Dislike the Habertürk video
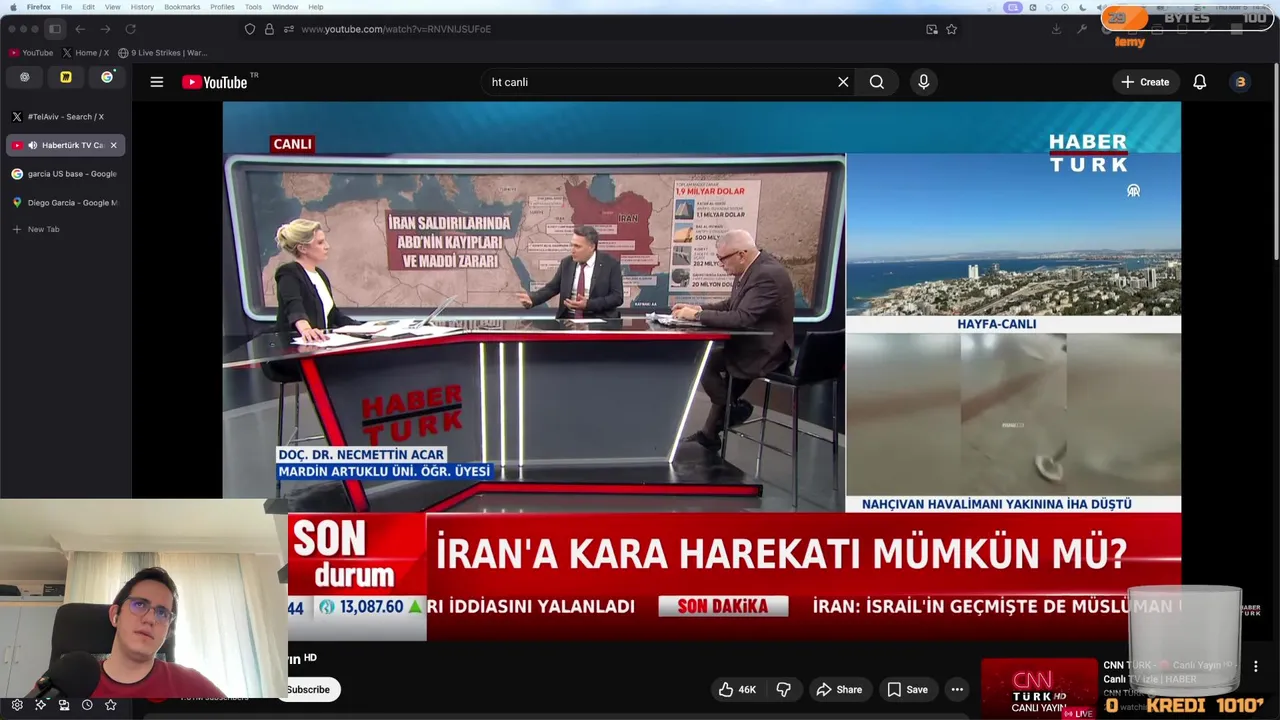Image resolution: width=1280 pixels, height=720 pixels. pos(784,689)
